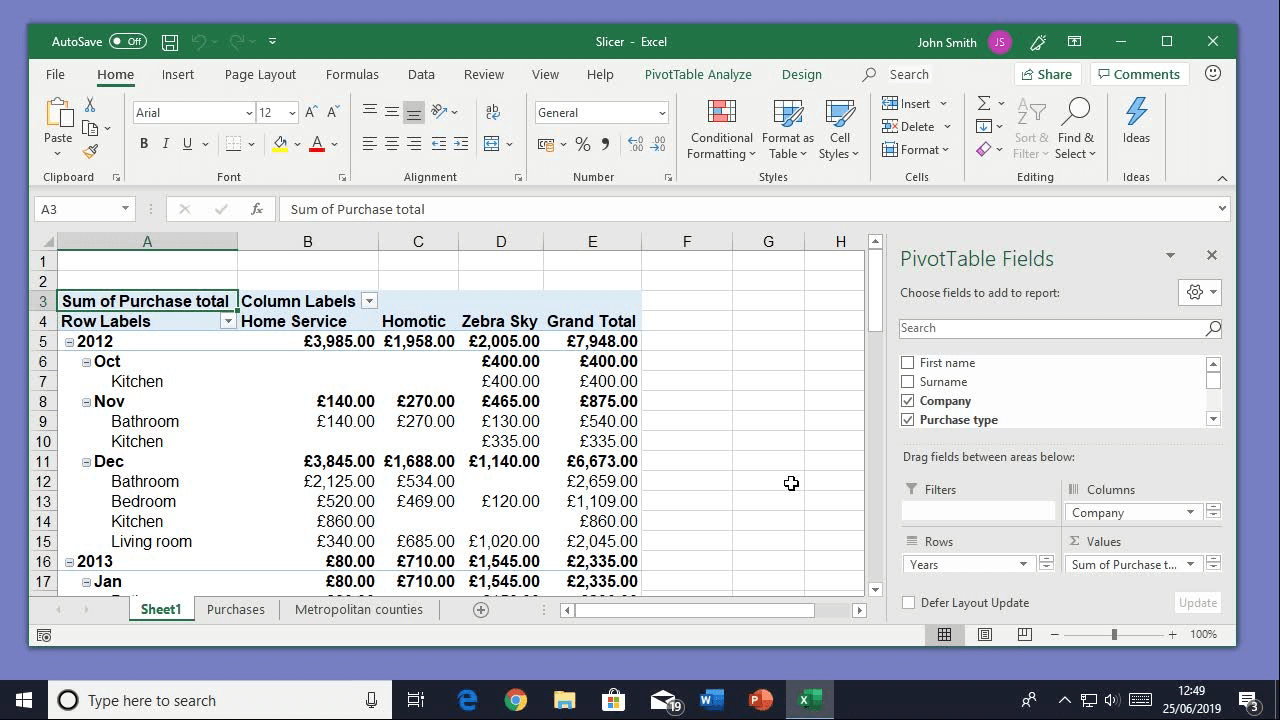Viewport: 1280px width, 720px height.
Task: Select the Format as Table icon
Action: point(787,128)
